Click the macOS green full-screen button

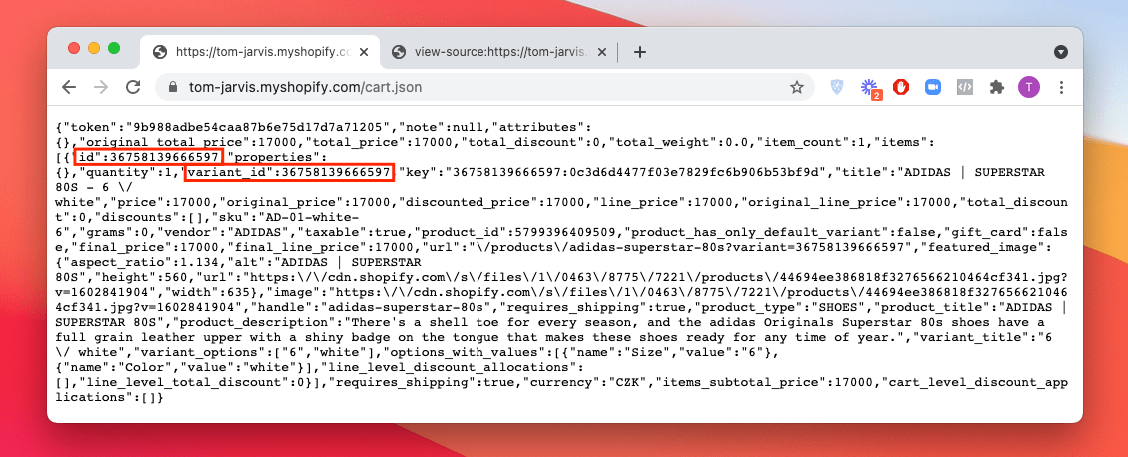click(114, 48)
